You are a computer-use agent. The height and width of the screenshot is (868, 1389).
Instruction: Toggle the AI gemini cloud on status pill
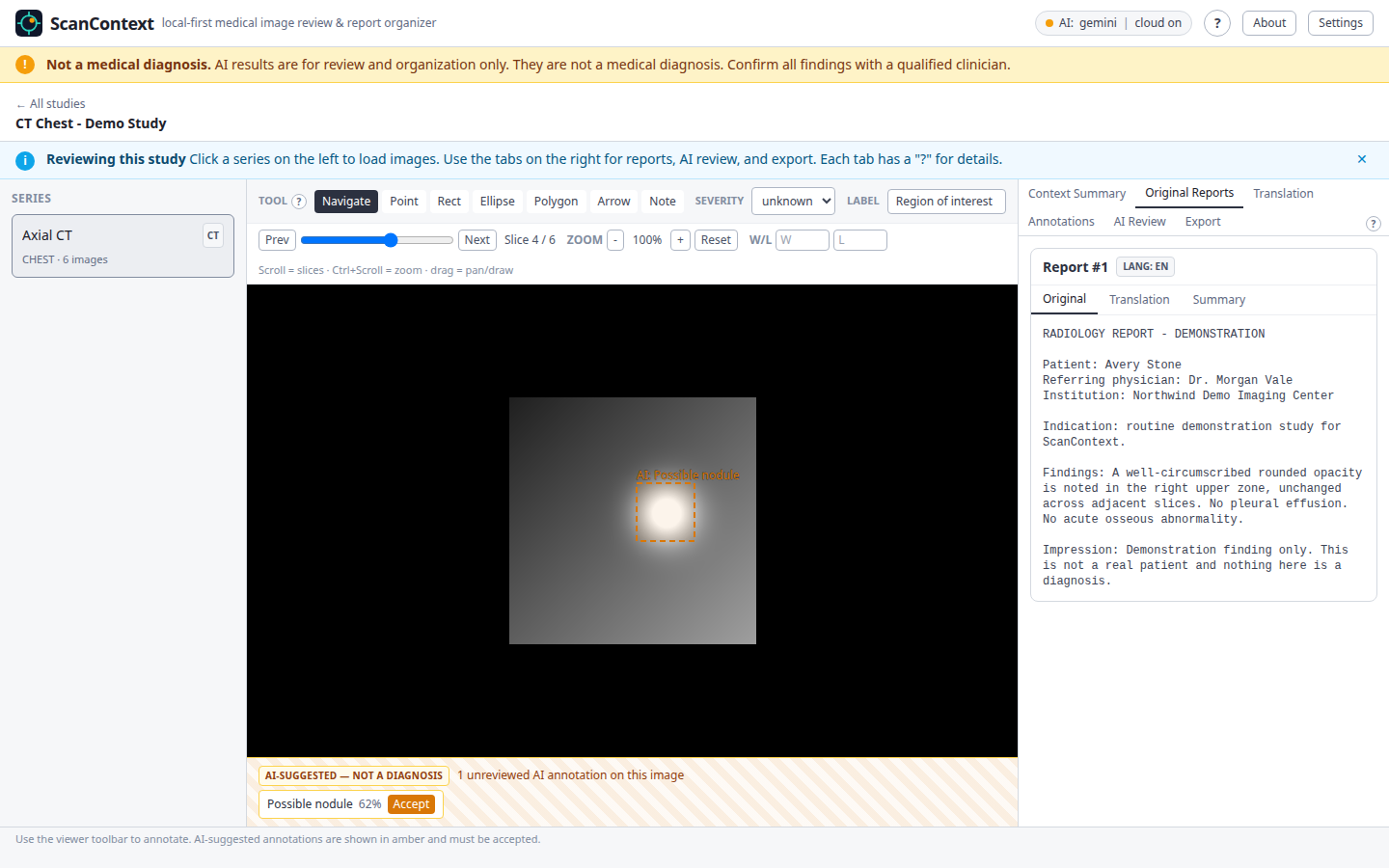click(x=1113, y=23)
